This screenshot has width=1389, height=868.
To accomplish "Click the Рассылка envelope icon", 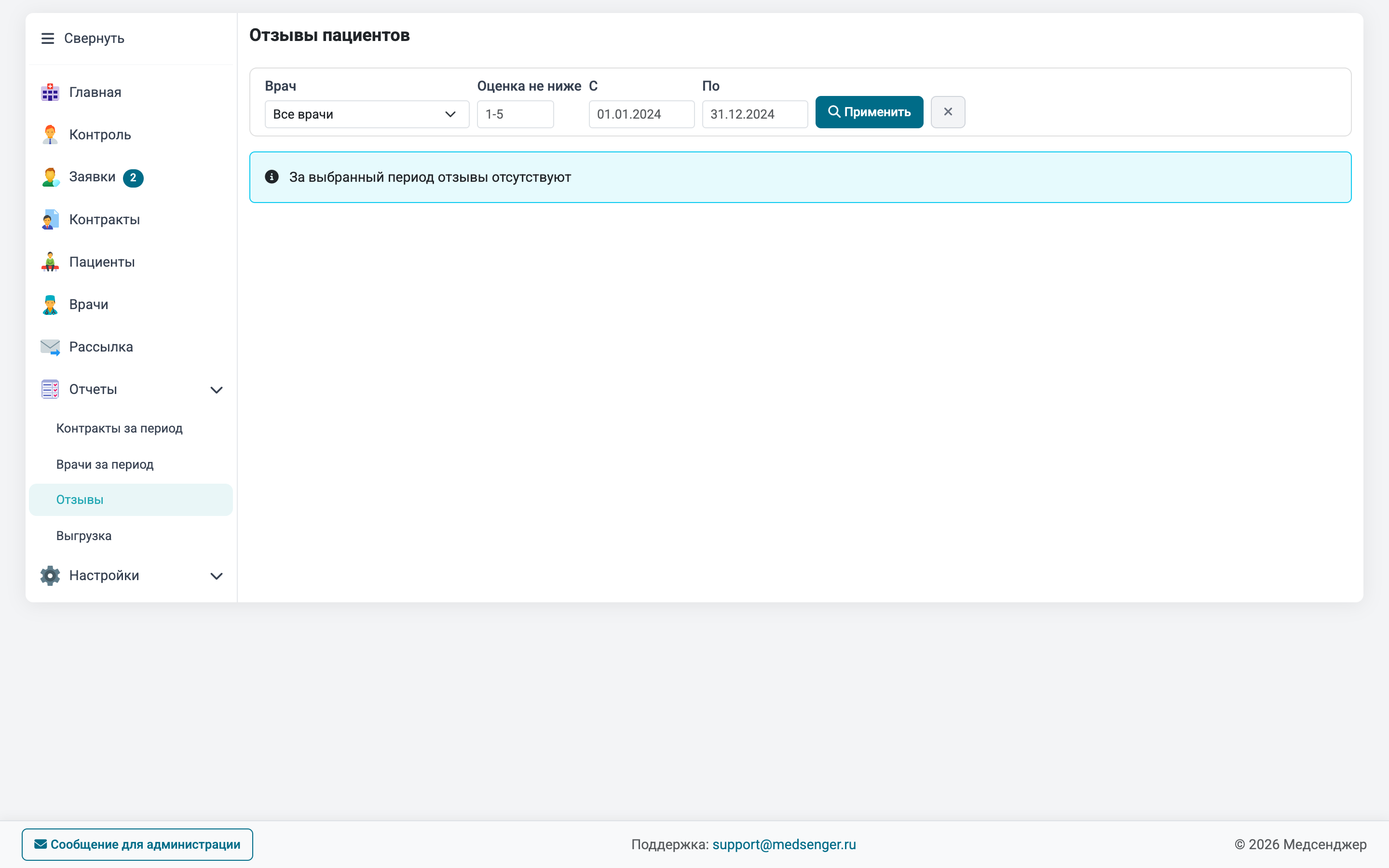I will [50, 347].
